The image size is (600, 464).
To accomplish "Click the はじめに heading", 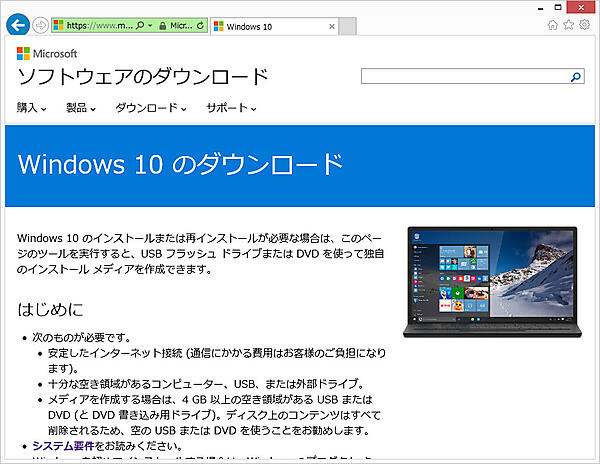I will click(51, 309).
